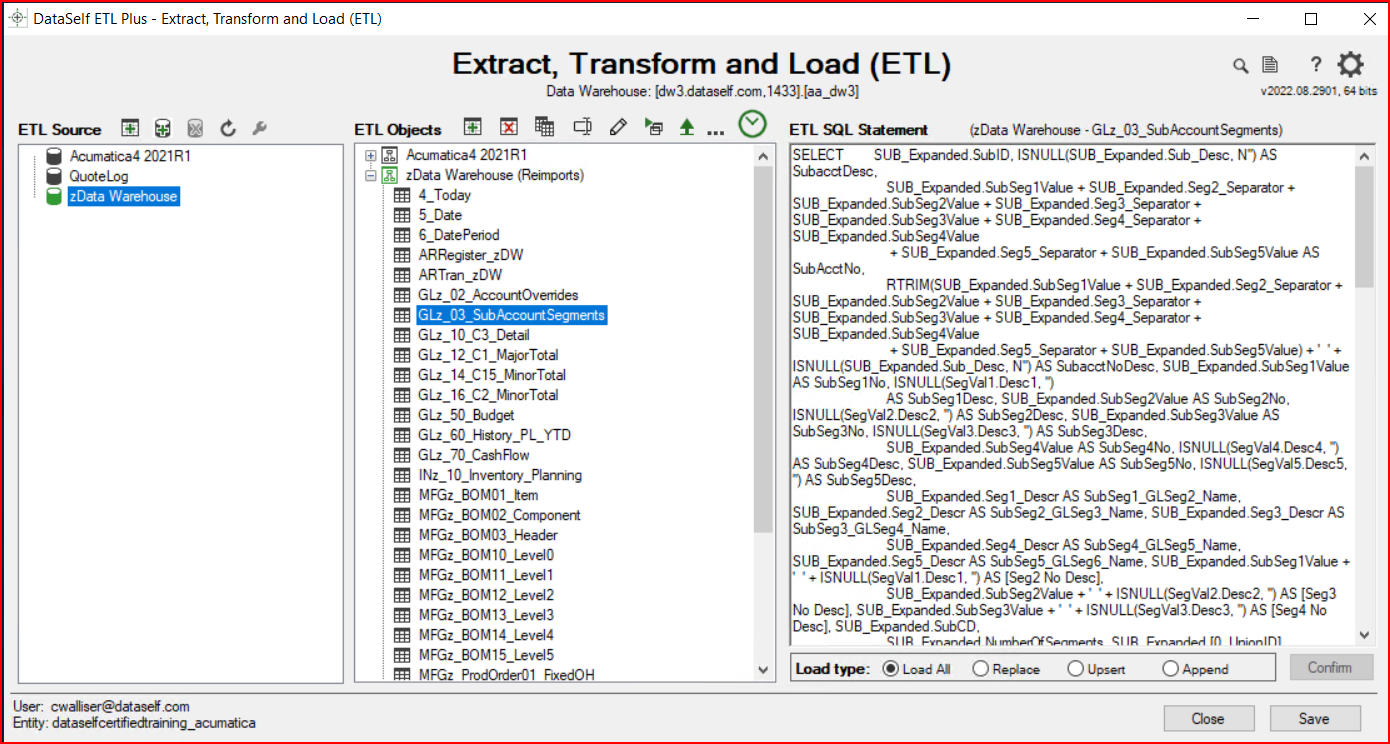
Task: Collapse the zData Warehouse (Reimports) node
Action: [371, 176]
